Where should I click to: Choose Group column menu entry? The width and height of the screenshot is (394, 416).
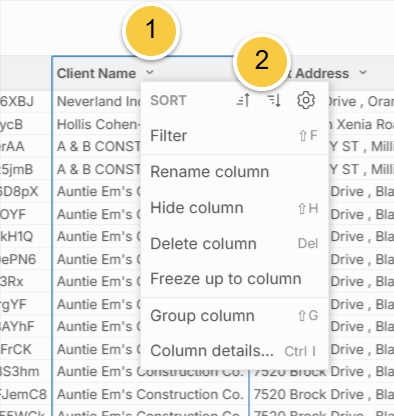coord(235,315)
